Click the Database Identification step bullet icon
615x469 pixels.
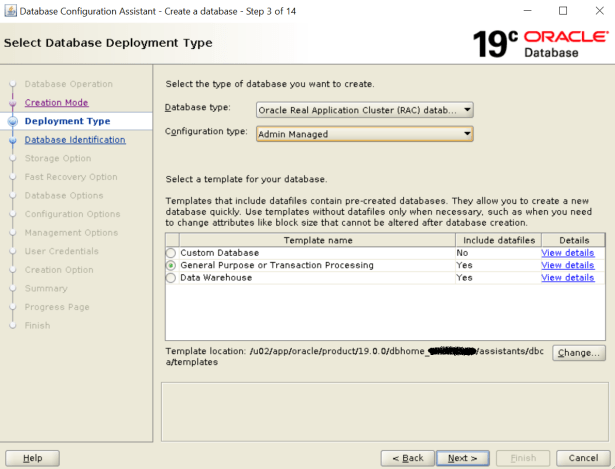(x=13, y=140)
